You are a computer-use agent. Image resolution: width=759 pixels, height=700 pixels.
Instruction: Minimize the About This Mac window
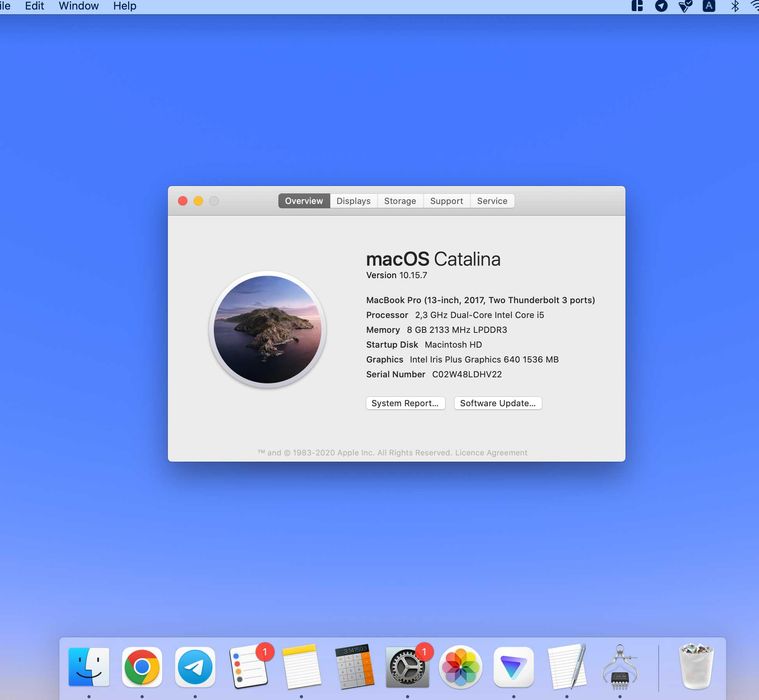point(198,201)
